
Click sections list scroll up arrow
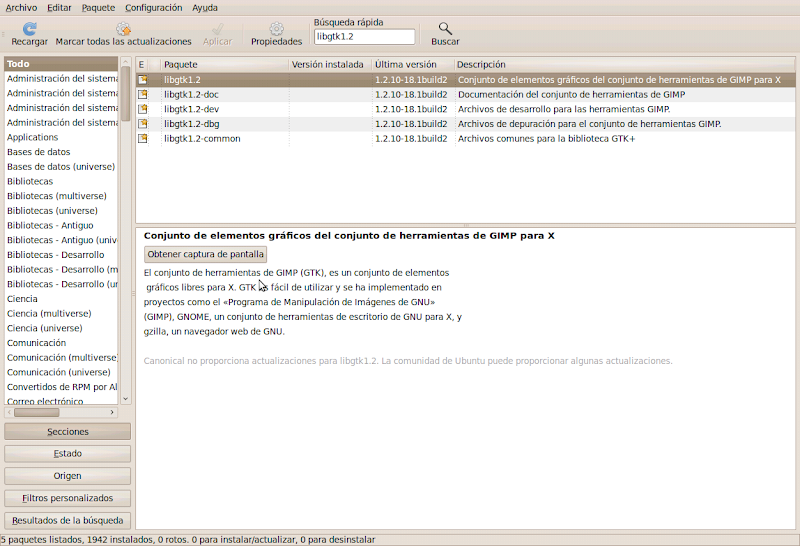click(126, 62)
